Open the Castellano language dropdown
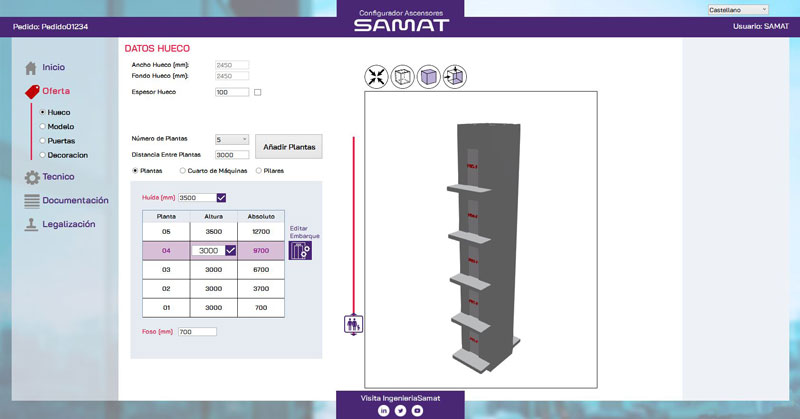This screenshot has height=419, width=800. click(x=738, y=10)
